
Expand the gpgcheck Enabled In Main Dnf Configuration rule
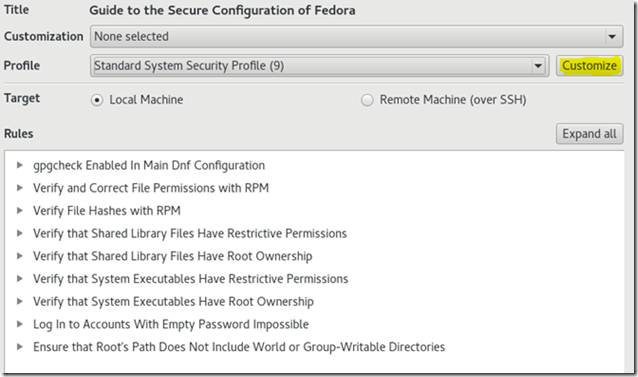[x=19, y=165]
